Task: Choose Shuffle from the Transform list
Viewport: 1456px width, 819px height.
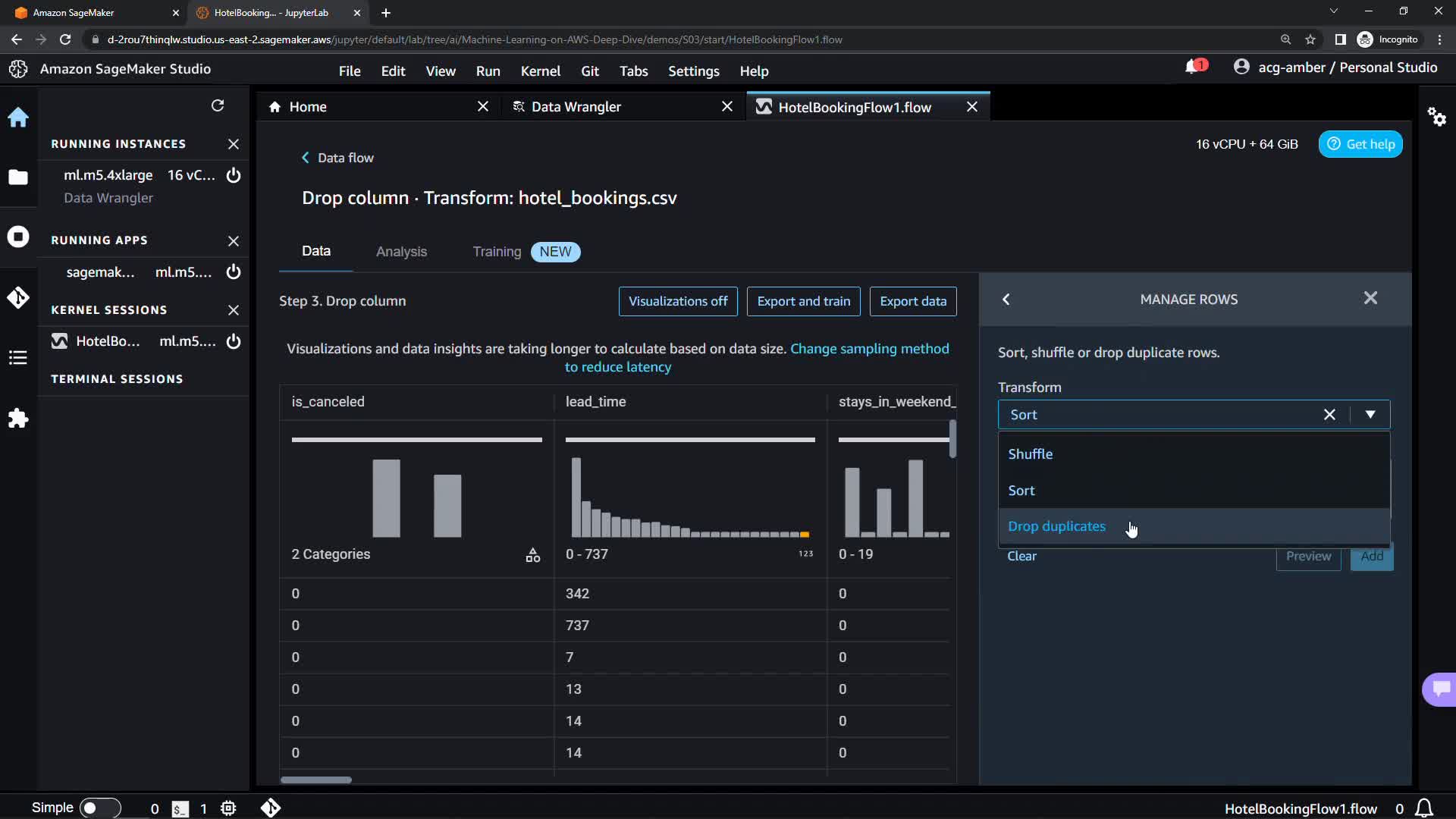Action: coord(1030,454)
